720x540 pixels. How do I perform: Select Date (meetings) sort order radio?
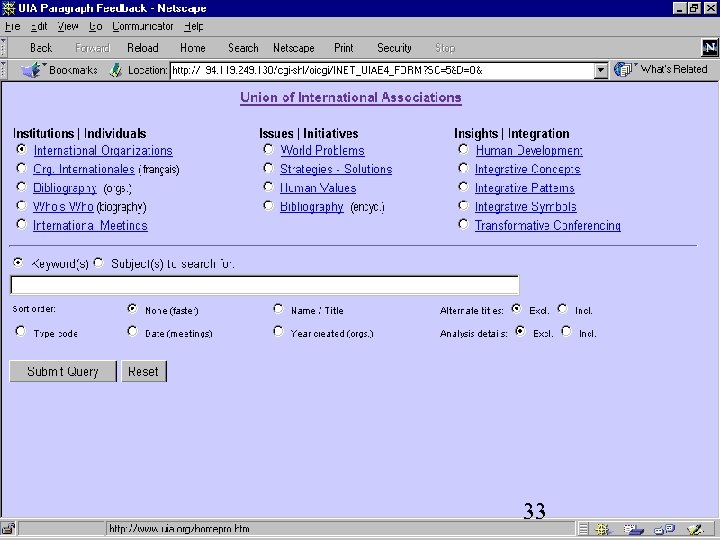[132, 331]
